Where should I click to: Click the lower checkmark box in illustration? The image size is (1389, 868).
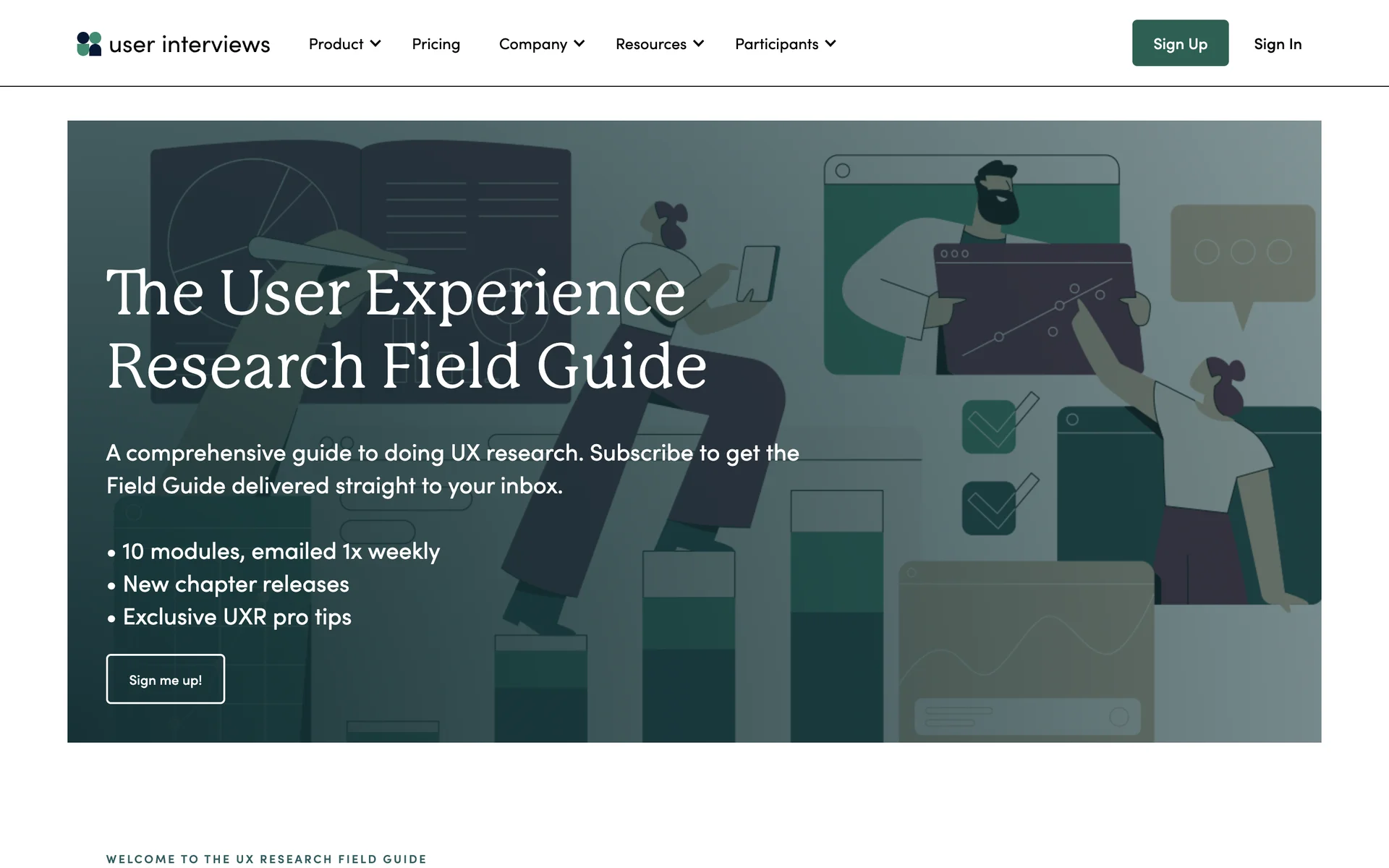point(990,509)
